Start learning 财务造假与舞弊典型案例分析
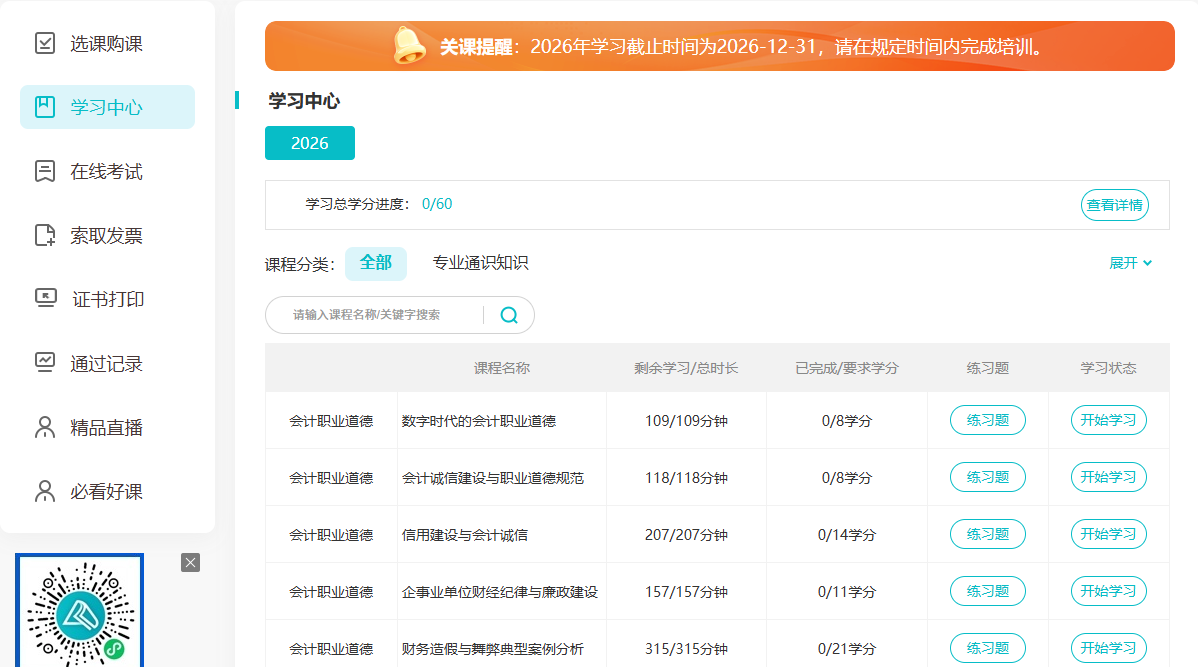This screenshot has width=1198, height=667. tap(1108, 648)
